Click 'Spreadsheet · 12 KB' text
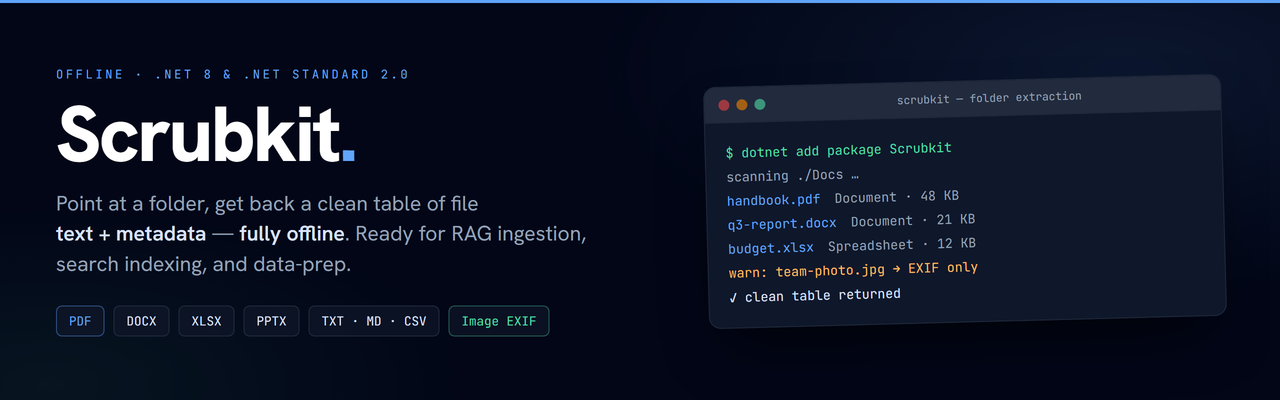The image size is (1280, 400). 902,244
